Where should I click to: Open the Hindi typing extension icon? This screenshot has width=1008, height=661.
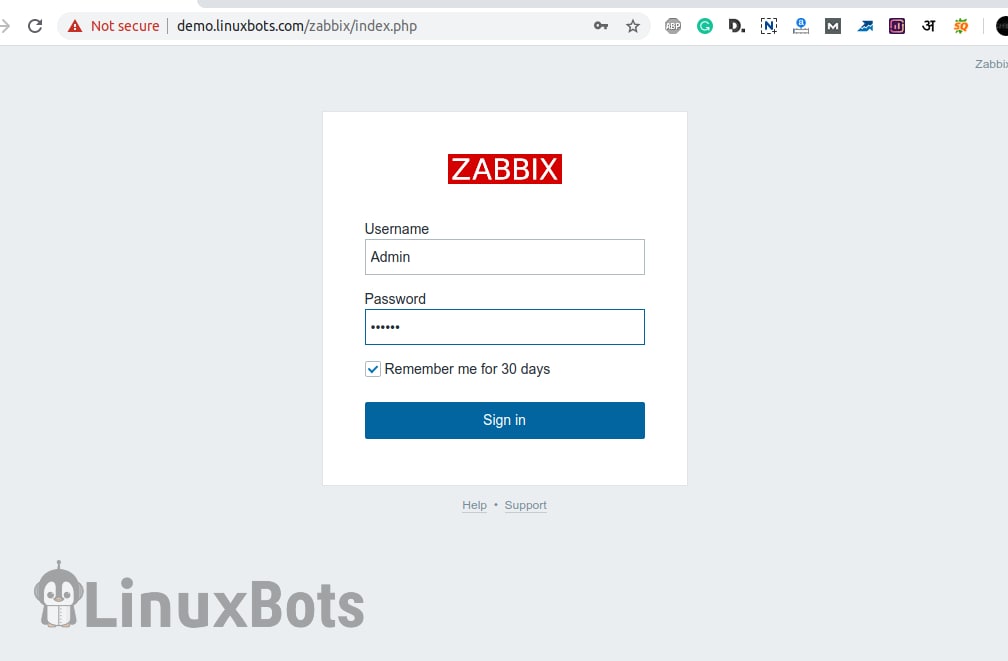click(929, 25)
